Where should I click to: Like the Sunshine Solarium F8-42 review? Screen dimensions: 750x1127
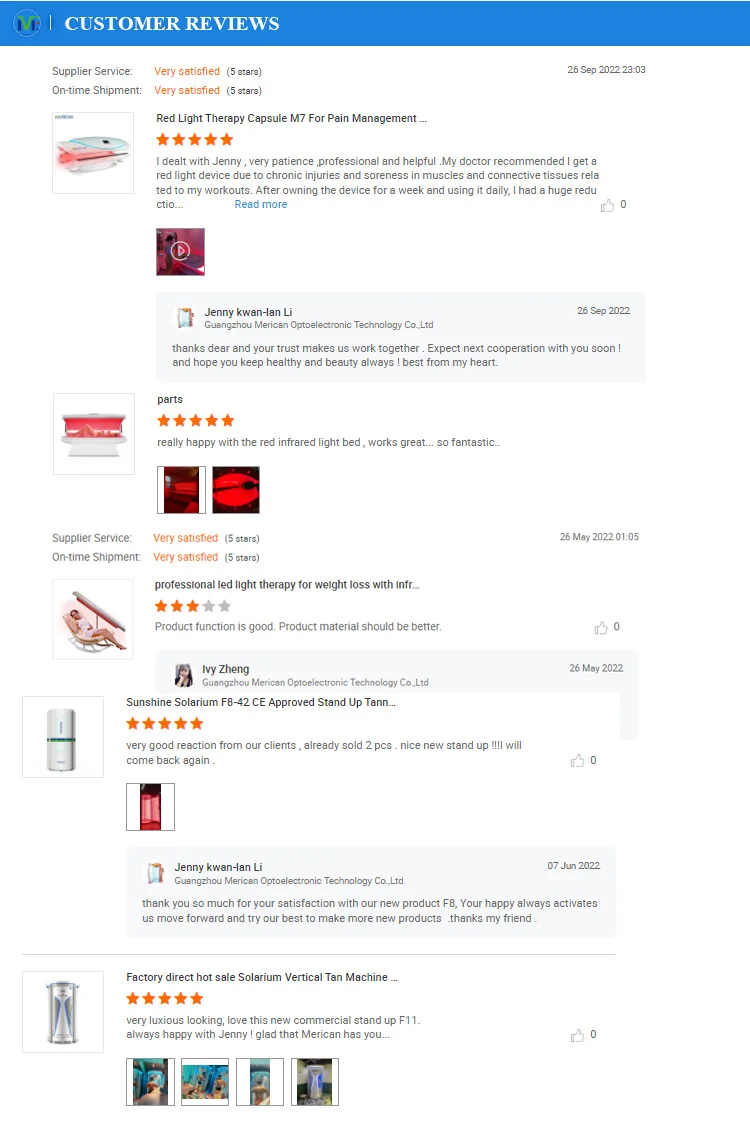pyautogui.click(x=577, y=760)
